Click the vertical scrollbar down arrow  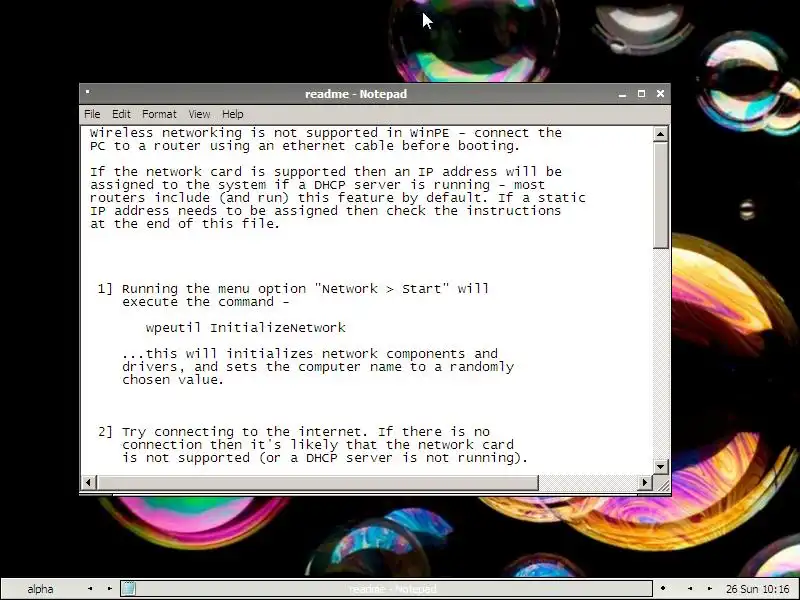tap(660, 466)
